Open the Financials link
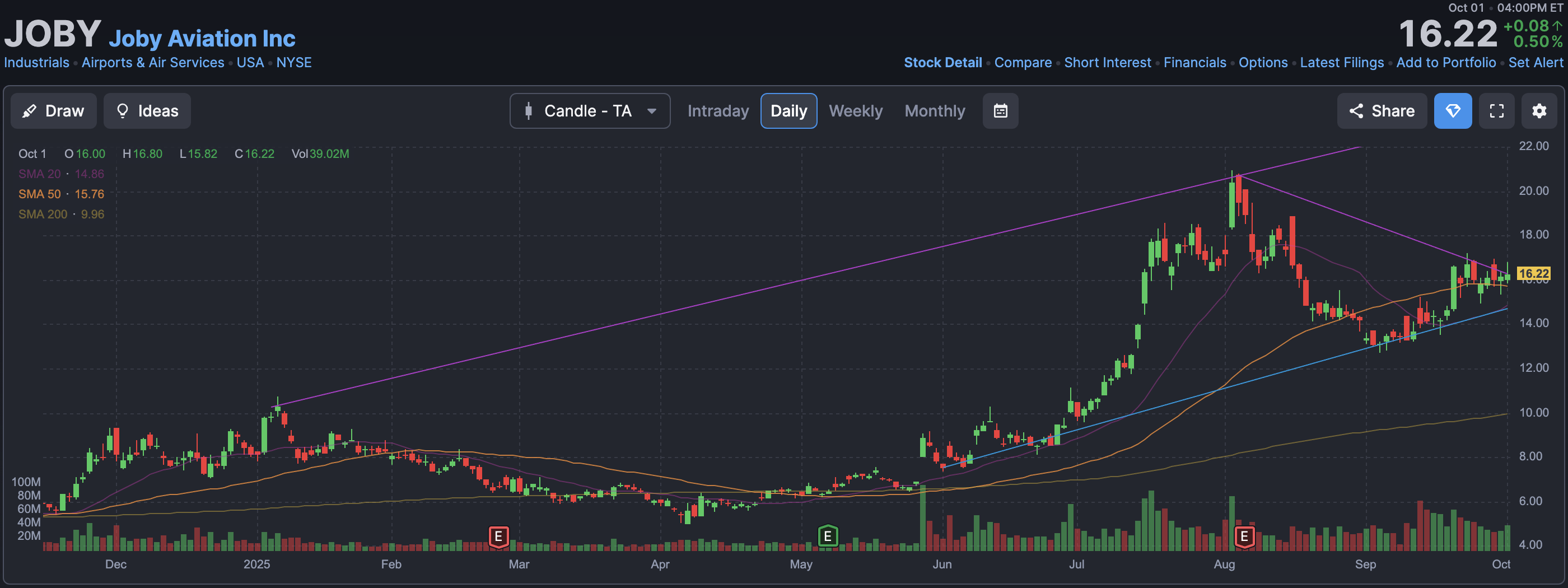The width and height of the screenshot is (1568, 588). click(1194, 63)
